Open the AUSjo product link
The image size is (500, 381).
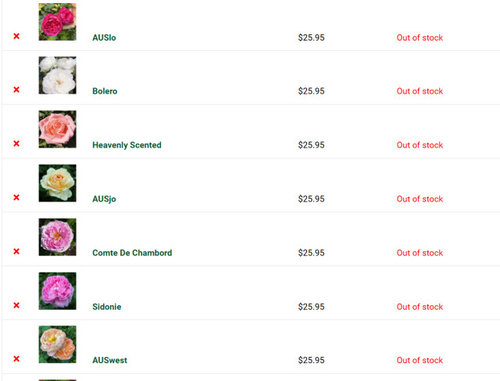[x=104, y=199]
